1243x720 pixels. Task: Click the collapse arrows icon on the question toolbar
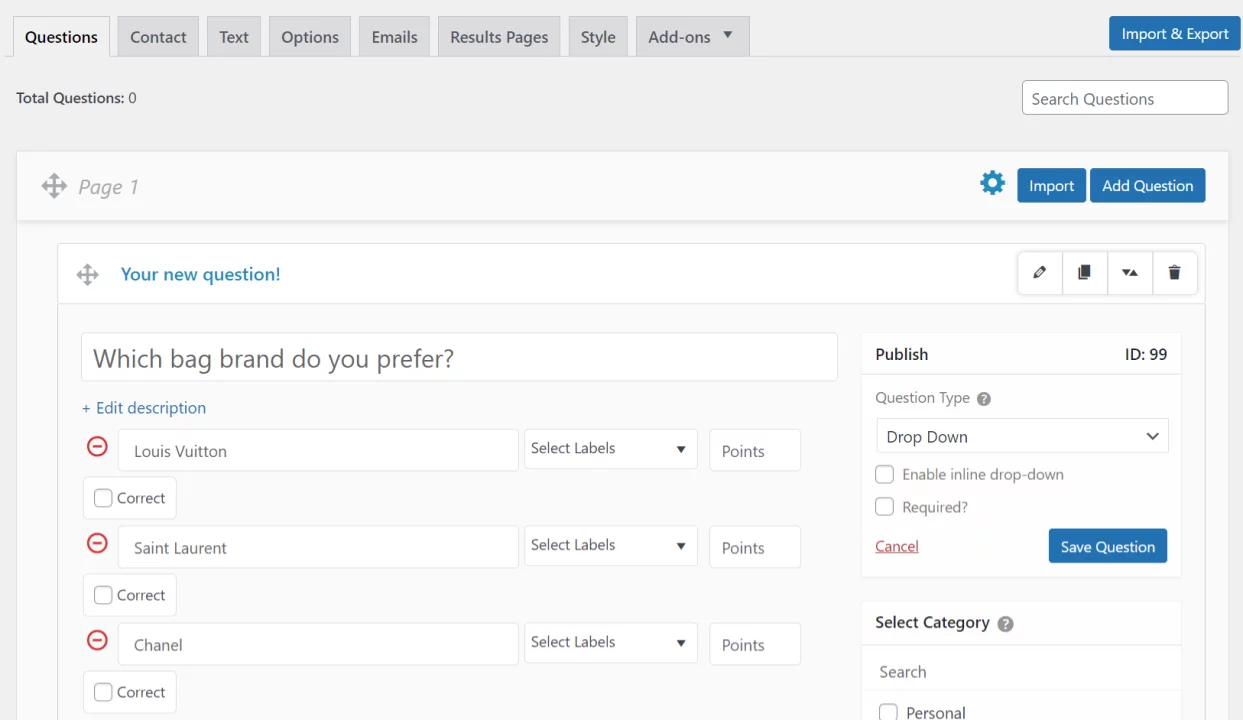coord(1129,272)
